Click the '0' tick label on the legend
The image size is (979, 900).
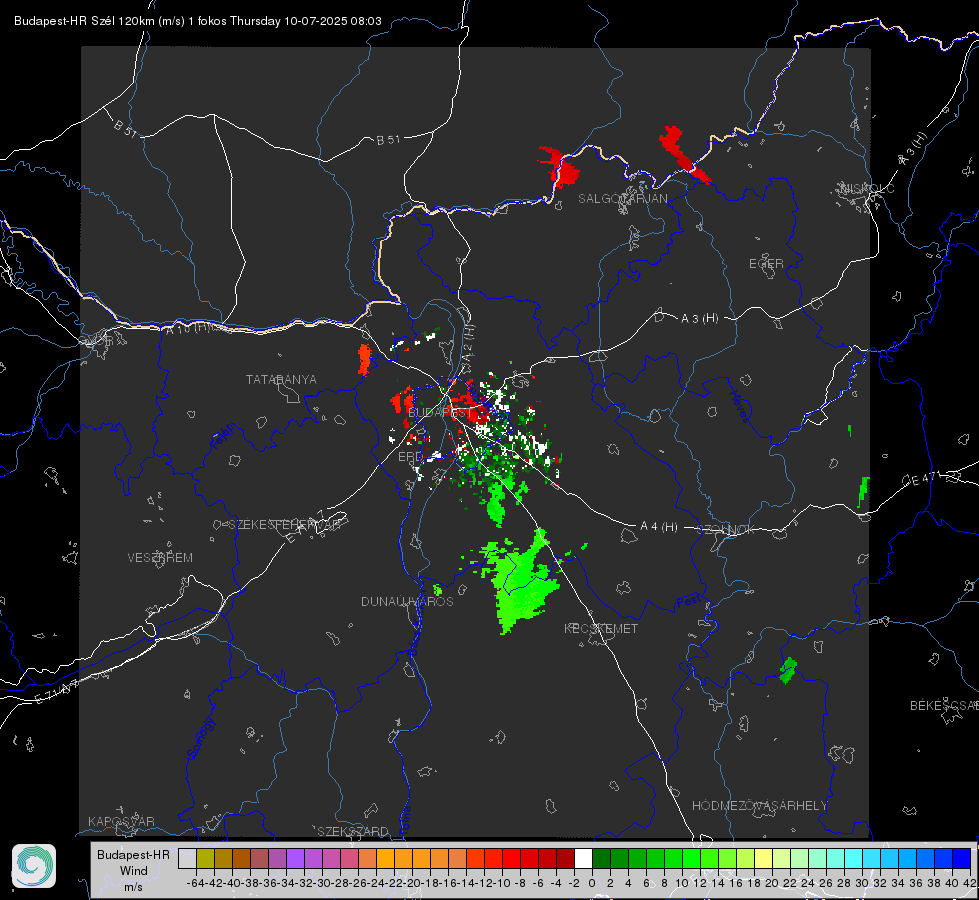592,883
